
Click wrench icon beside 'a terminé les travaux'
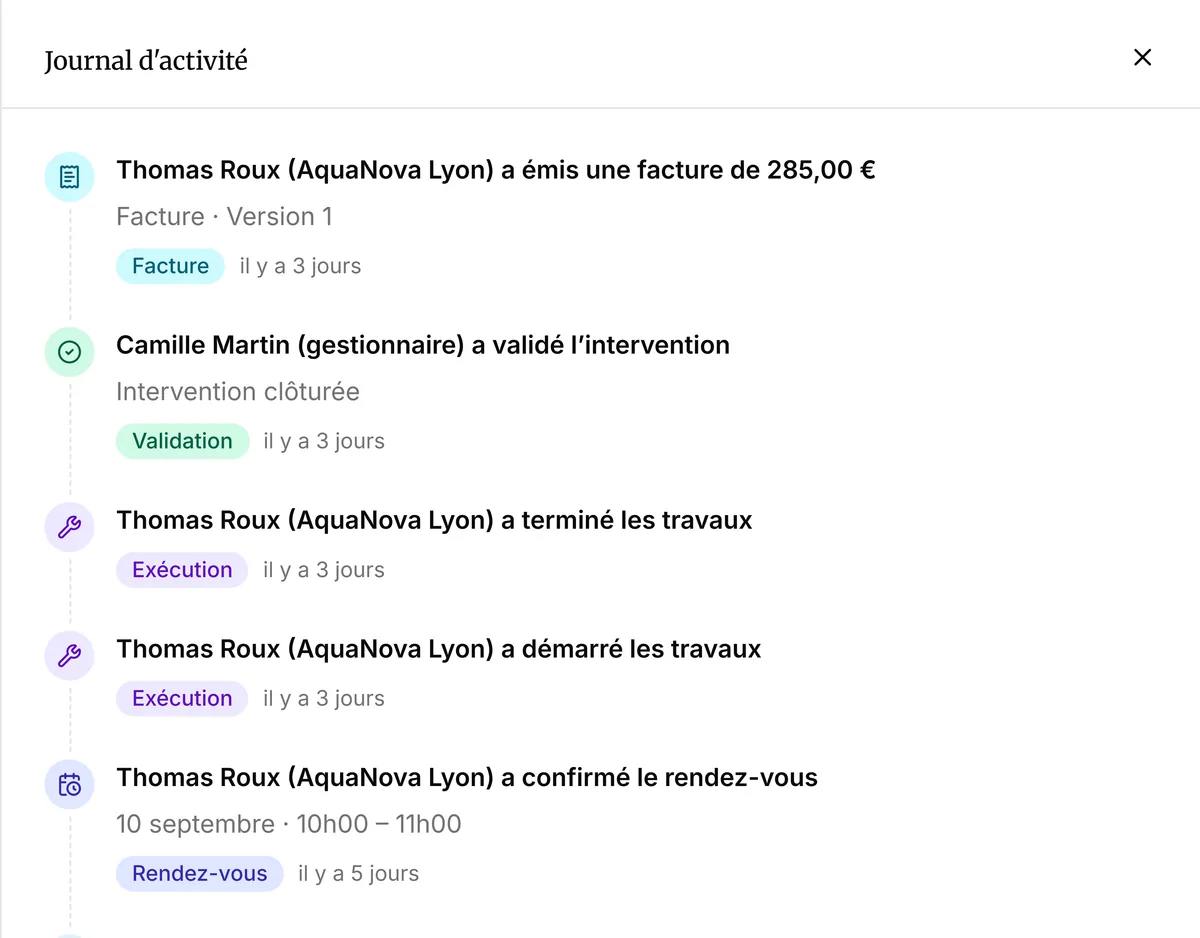pos(69,528)
